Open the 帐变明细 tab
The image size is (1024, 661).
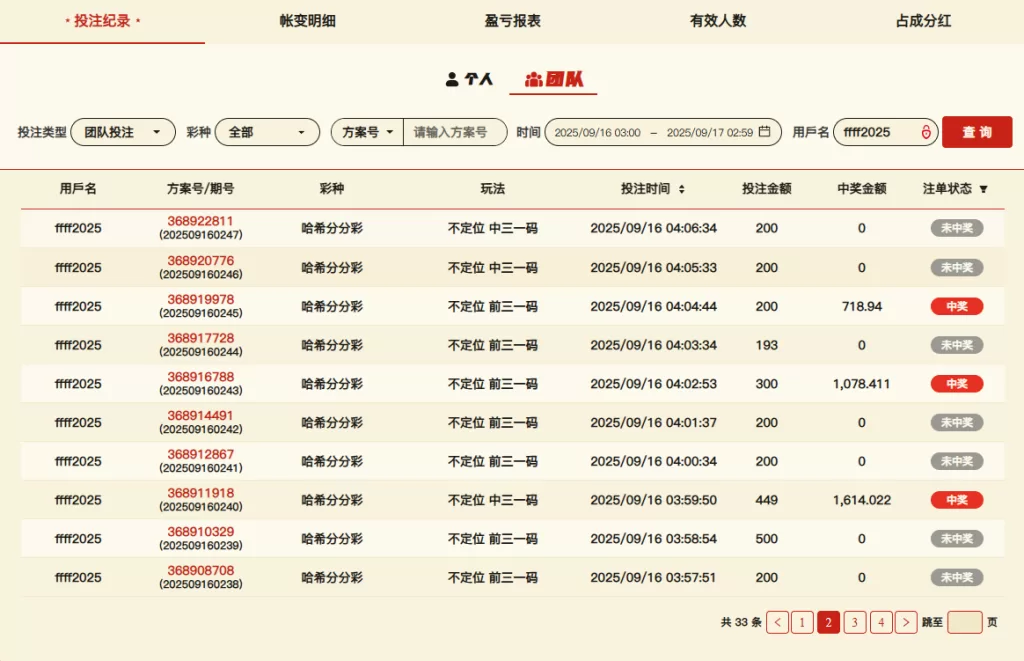tap(307, 21)
